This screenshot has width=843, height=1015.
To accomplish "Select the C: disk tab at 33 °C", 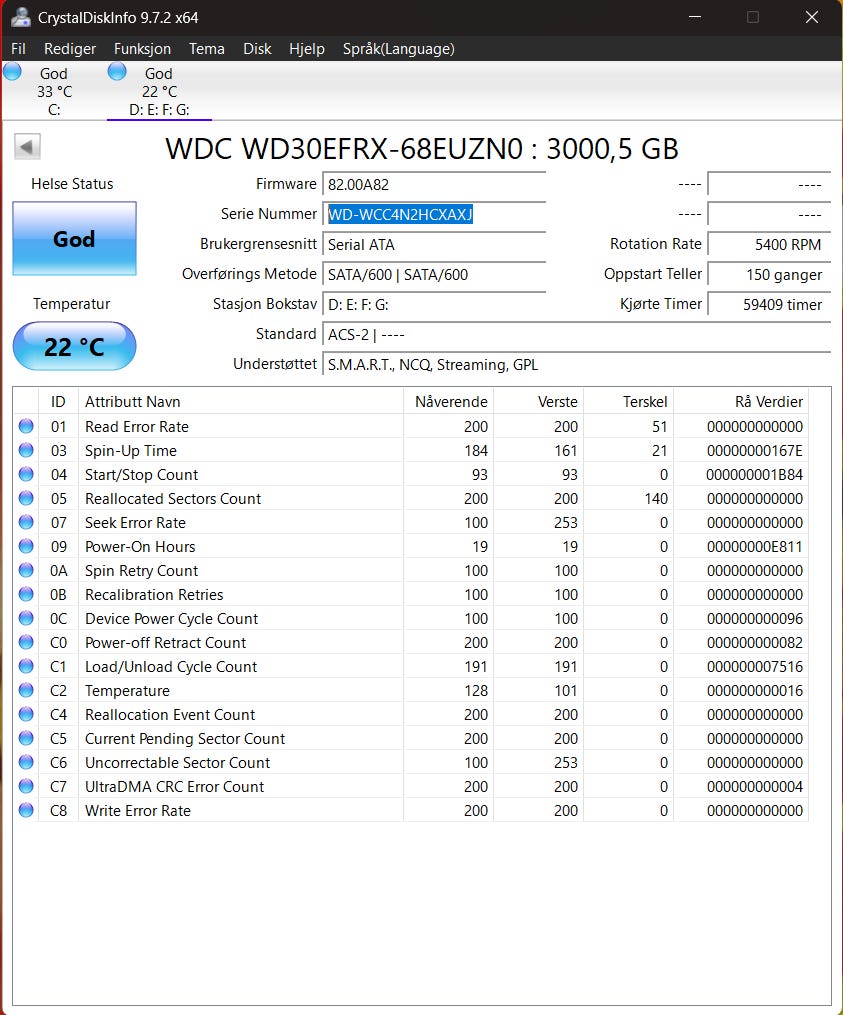I will pyautogui.click(x=54, y=91).
